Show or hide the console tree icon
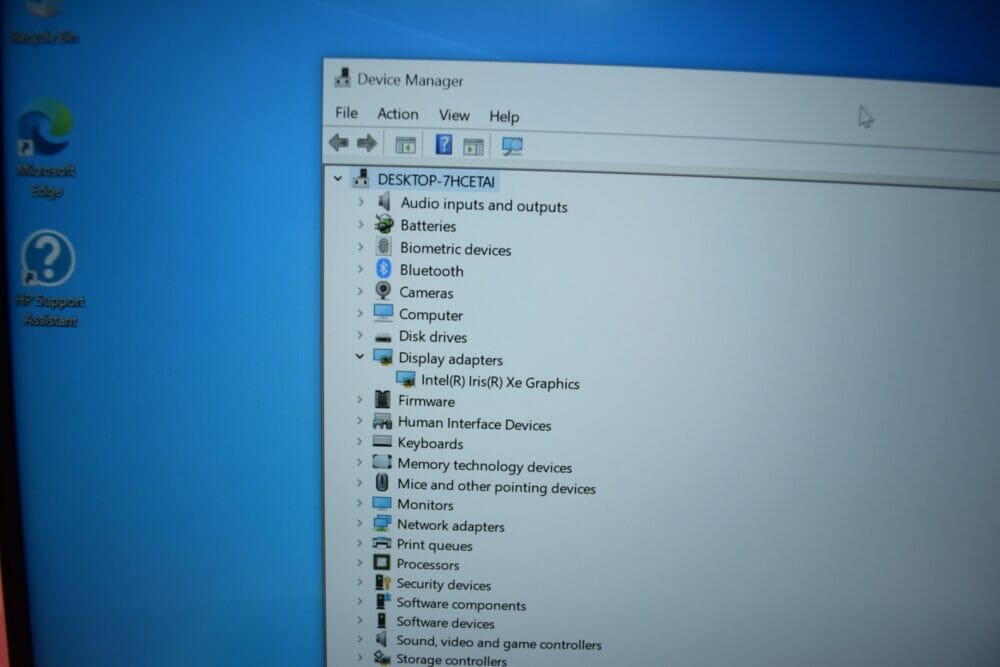The height and width of the screenshot is (667, 1000). (x=405, y=145)
